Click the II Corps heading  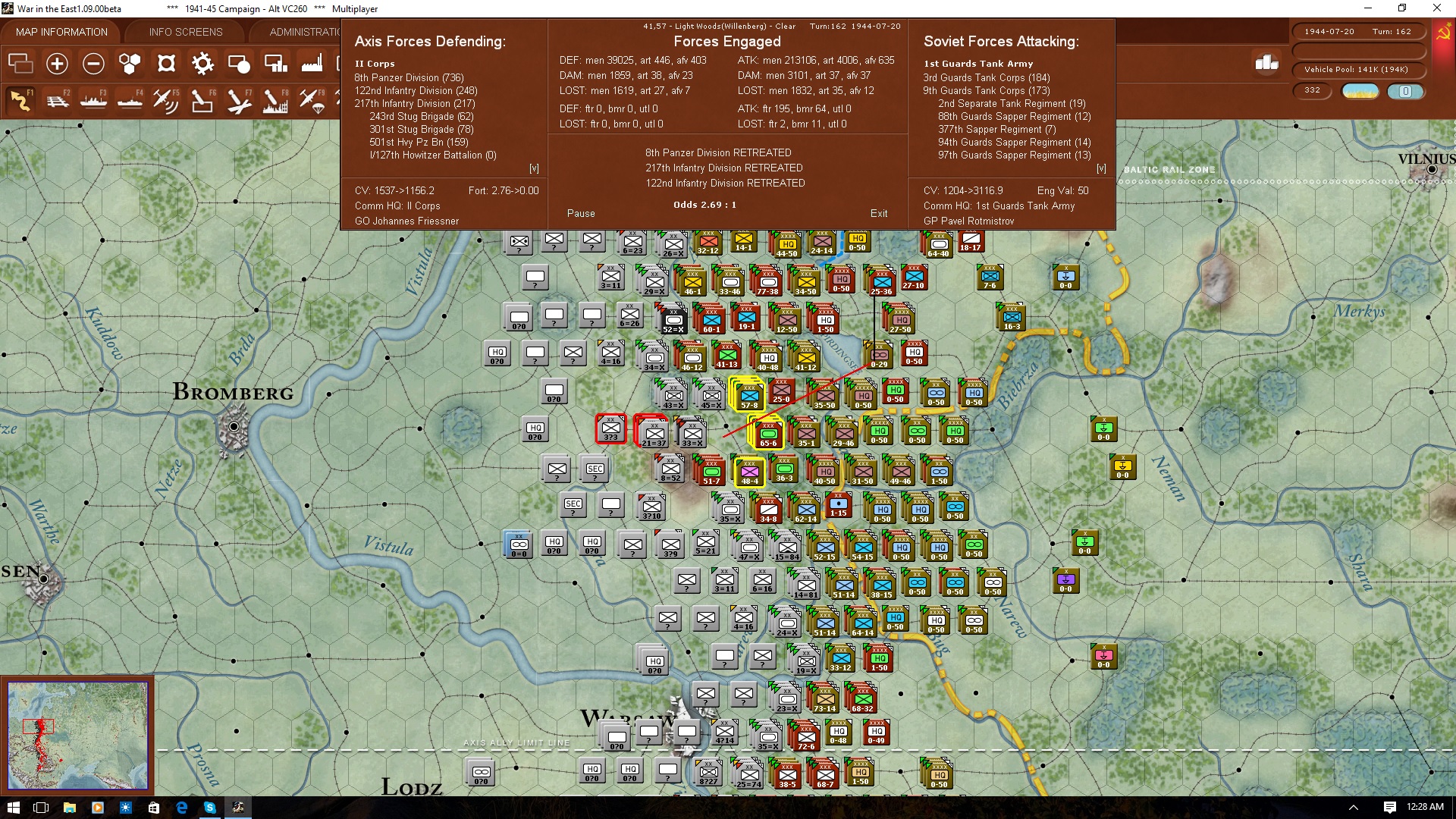click(x=375, y=64)
